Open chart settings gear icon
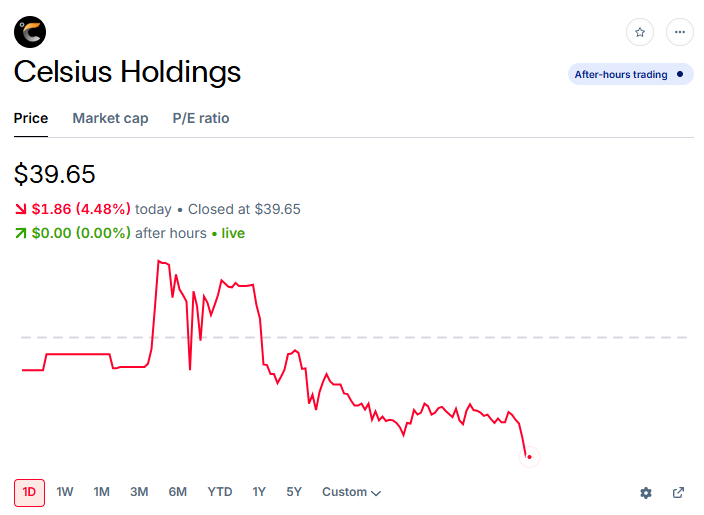The image size is (704, 515). click(x=646, y=493)
